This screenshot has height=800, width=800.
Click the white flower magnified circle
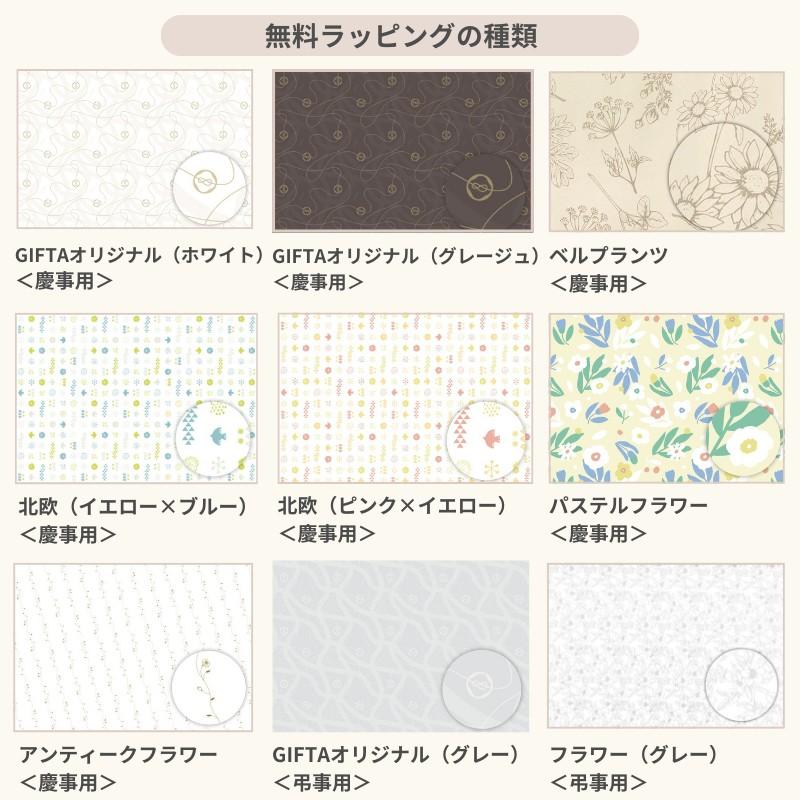(744, 442)
